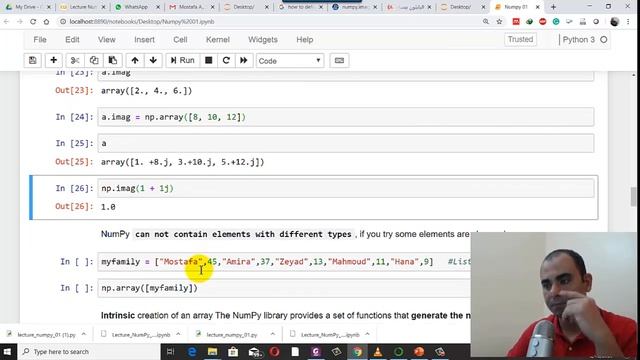The image size is (640, 360).
Task: Open the Widgets menu
Action: tap(263, 40)
